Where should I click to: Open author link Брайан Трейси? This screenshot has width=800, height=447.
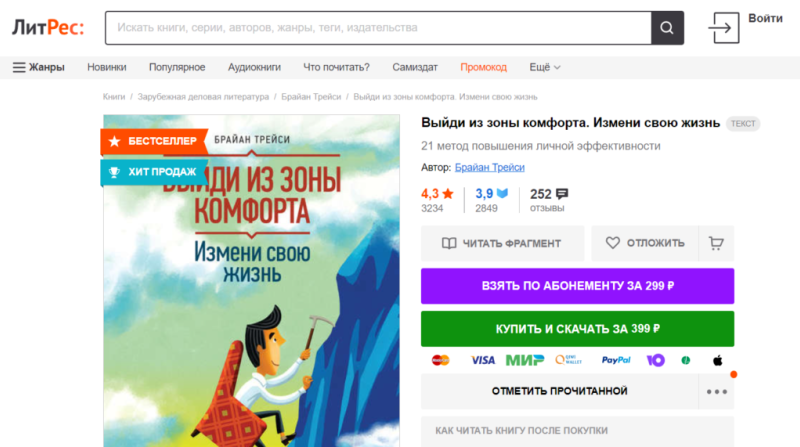tap(489, 167)
